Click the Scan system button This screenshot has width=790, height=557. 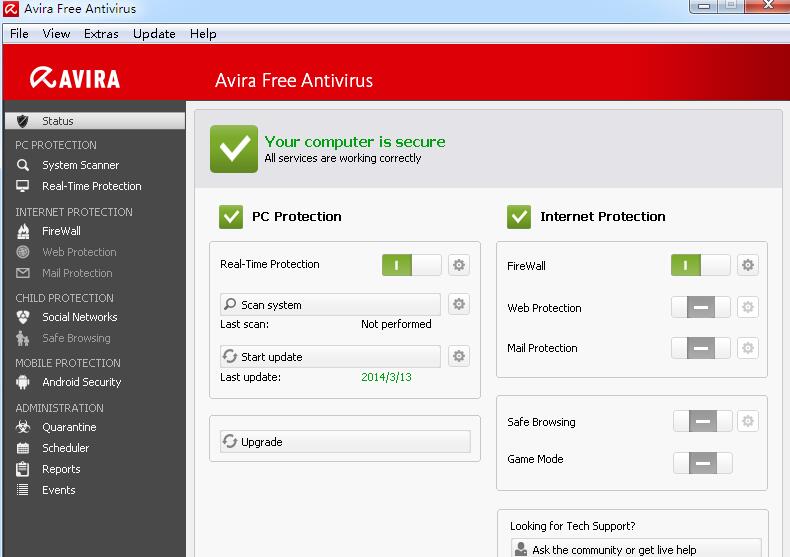[330, 305]
